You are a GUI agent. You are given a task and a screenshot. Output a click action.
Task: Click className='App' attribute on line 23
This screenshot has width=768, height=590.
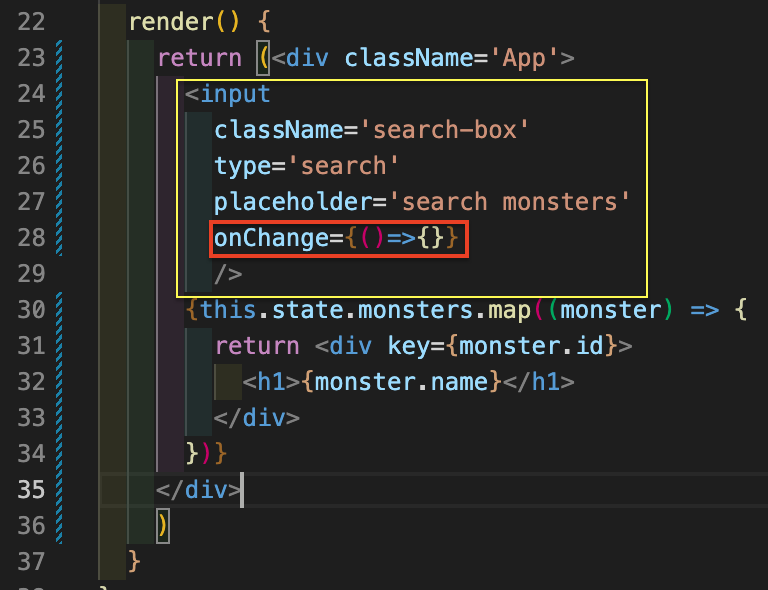451,58
